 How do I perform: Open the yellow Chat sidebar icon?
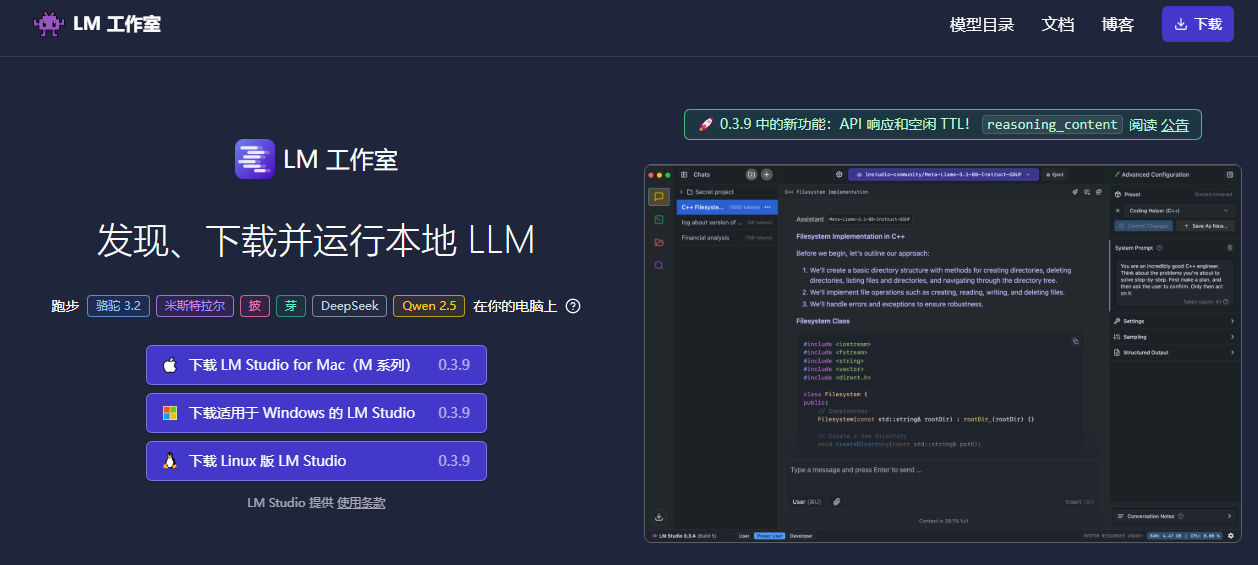point(659,197)
